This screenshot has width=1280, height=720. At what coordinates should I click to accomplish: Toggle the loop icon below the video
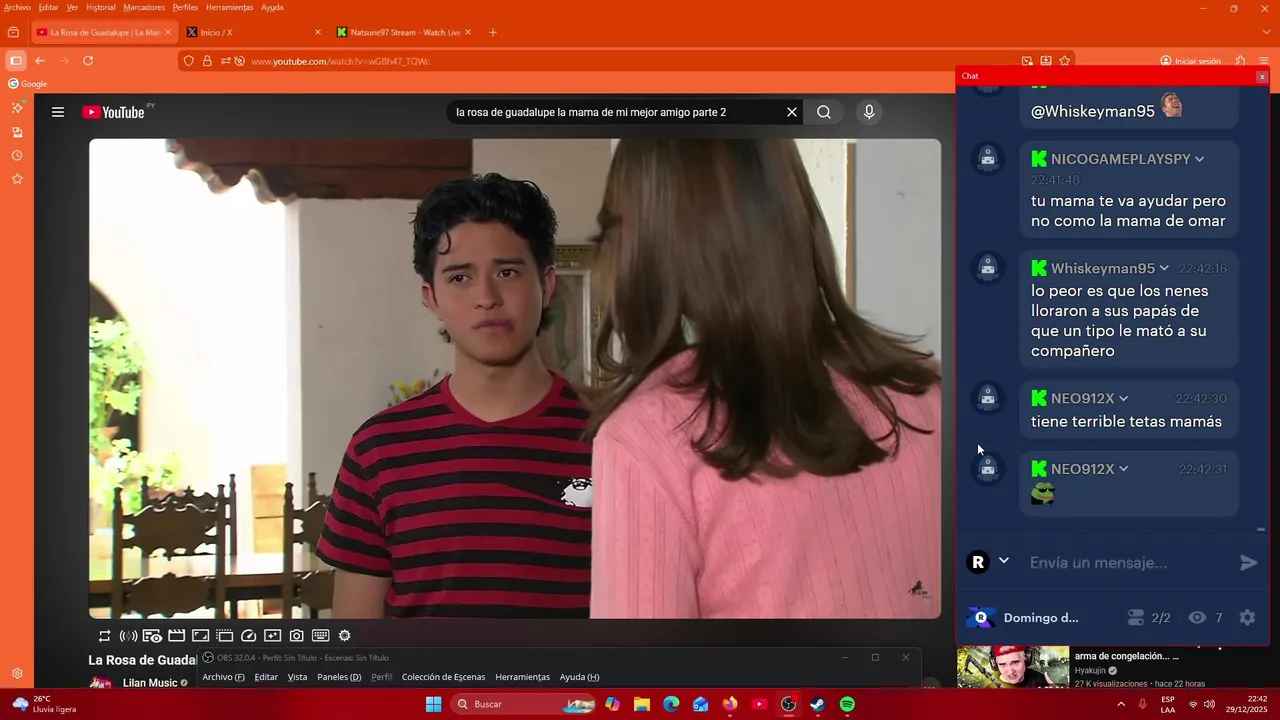coord(104,636)
